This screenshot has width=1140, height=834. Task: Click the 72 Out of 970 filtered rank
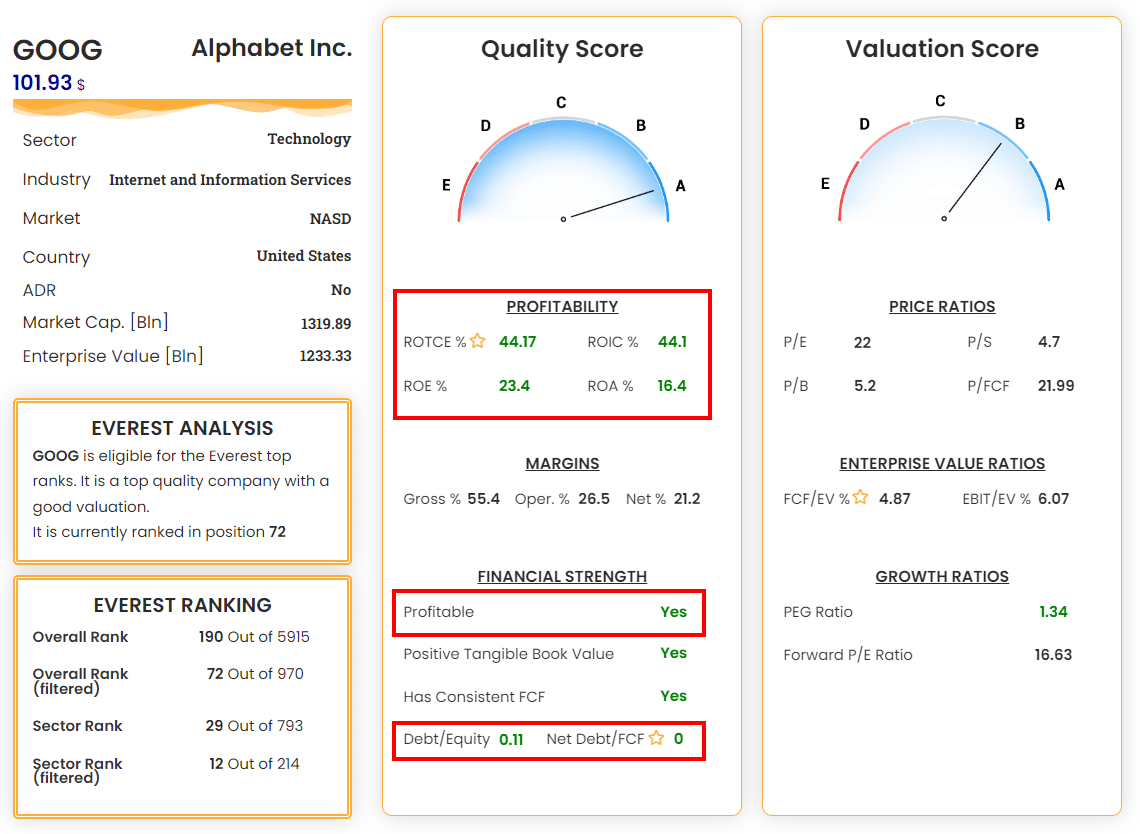click(x=255, y=674)
